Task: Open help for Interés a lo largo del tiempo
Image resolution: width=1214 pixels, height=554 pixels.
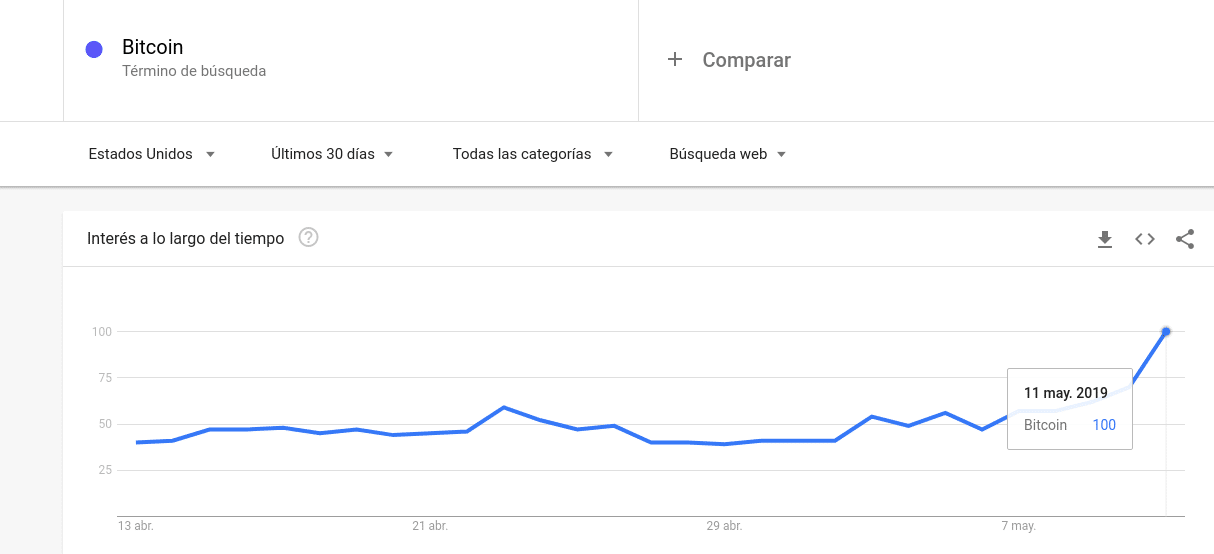Action: [309, 238]
